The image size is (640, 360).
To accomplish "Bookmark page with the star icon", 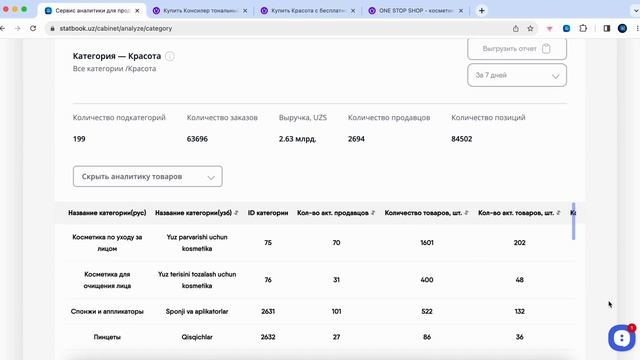I will [x=530, y=29].
